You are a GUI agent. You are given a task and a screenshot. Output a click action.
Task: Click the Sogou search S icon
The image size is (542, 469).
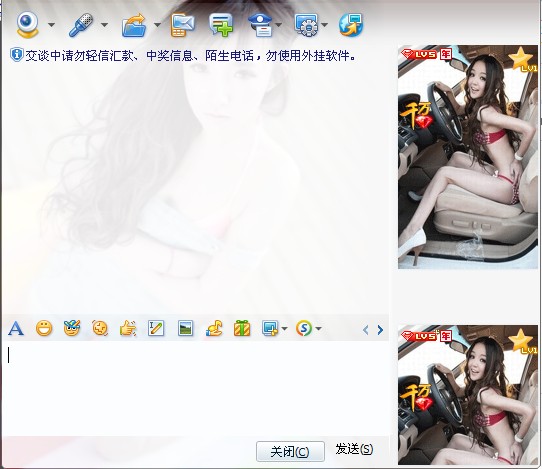coord(304,328)
